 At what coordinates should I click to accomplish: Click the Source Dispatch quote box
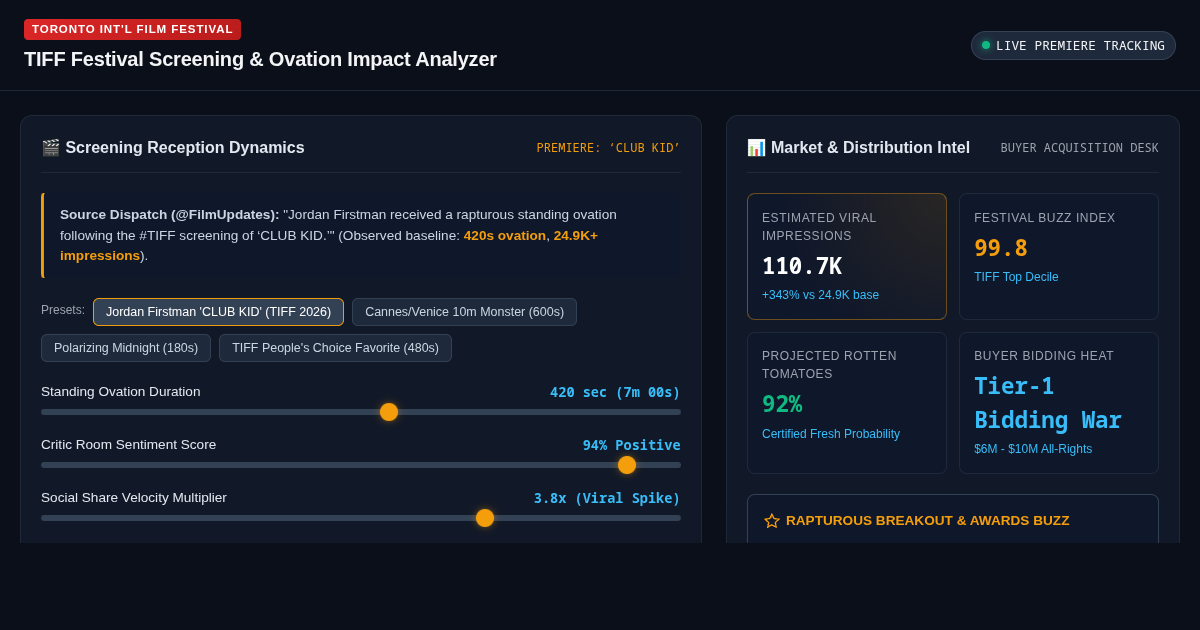coord(361,235)
